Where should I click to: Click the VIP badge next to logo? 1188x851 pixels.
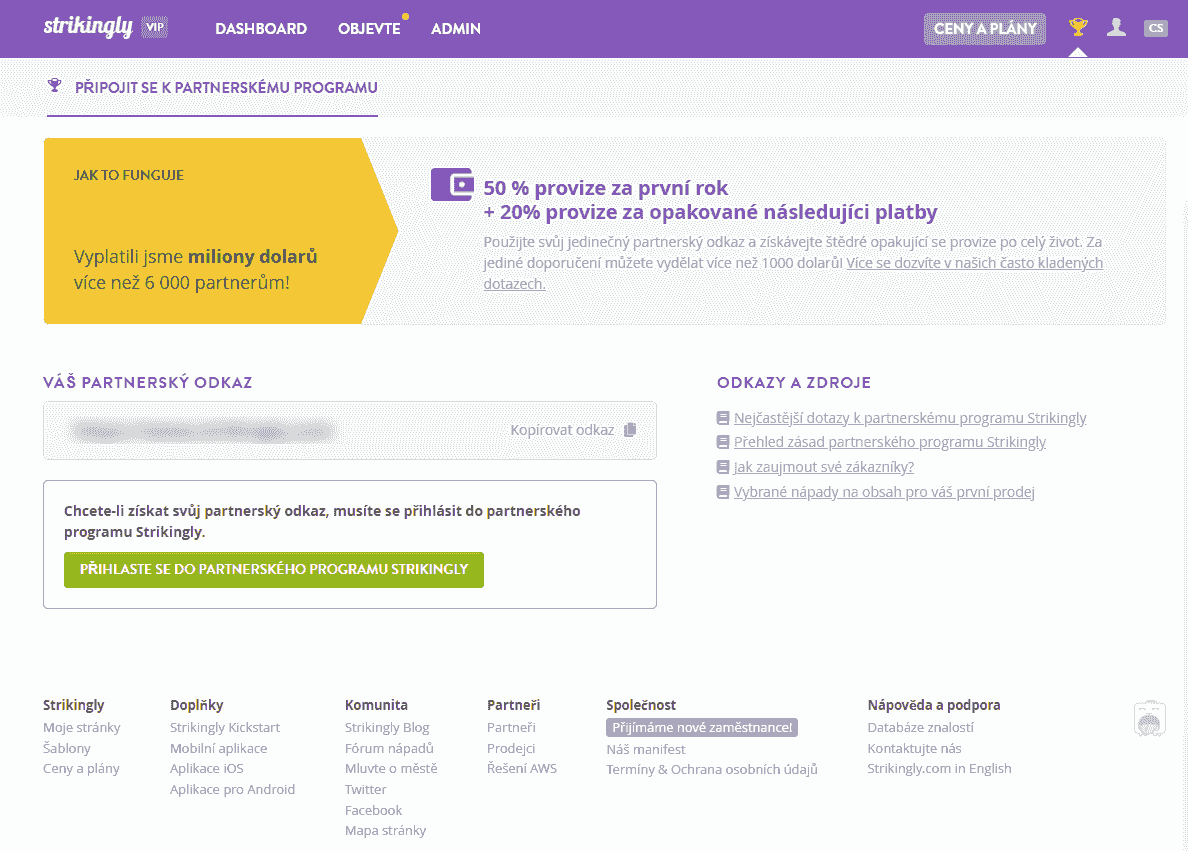[x=155, y=27]
